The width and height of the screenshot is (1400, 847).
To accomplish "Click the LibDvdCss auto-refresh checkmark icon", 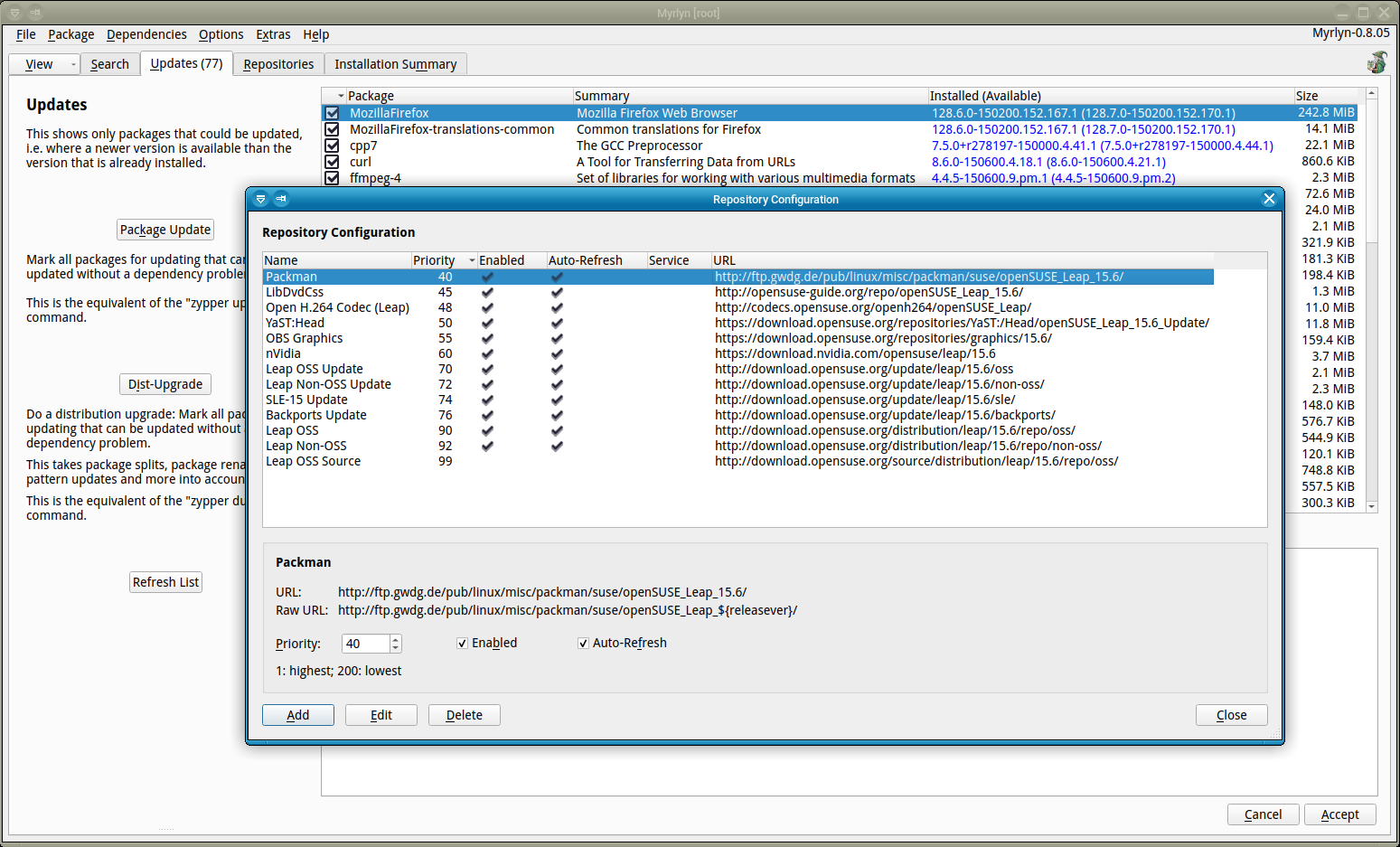I will [x=557, y=292].
